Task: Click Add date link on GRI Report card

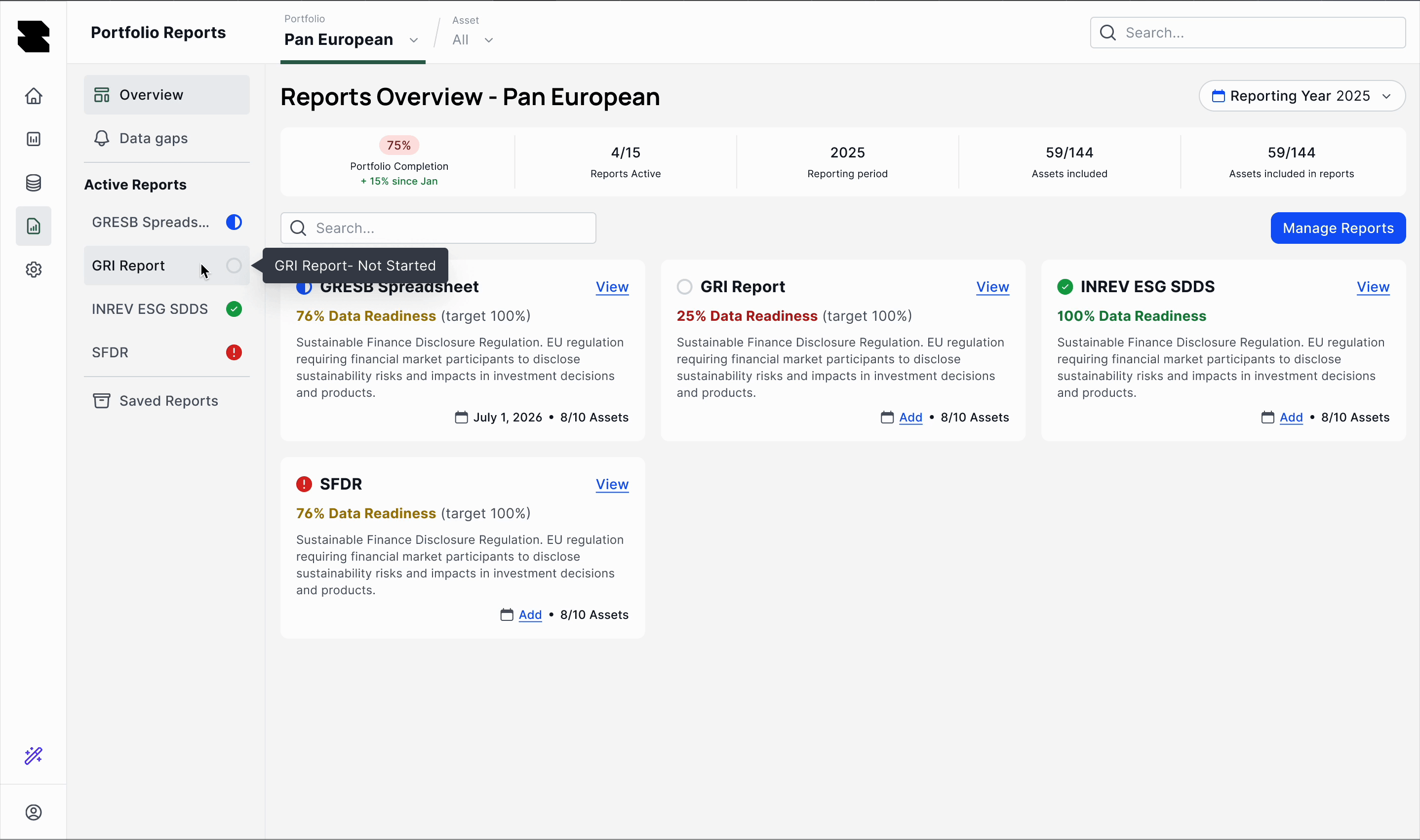Action: 910,417
